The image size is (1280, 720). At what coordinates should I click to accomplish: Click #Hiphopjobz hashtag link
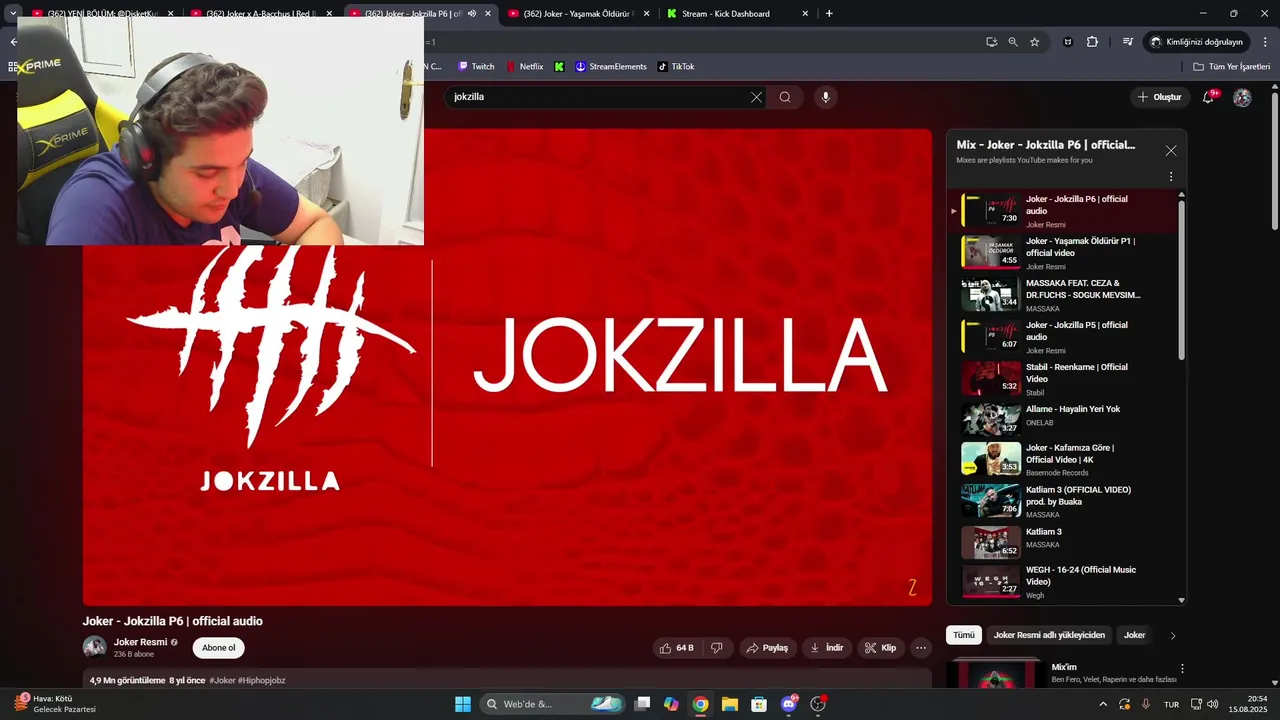click(261, 680)
